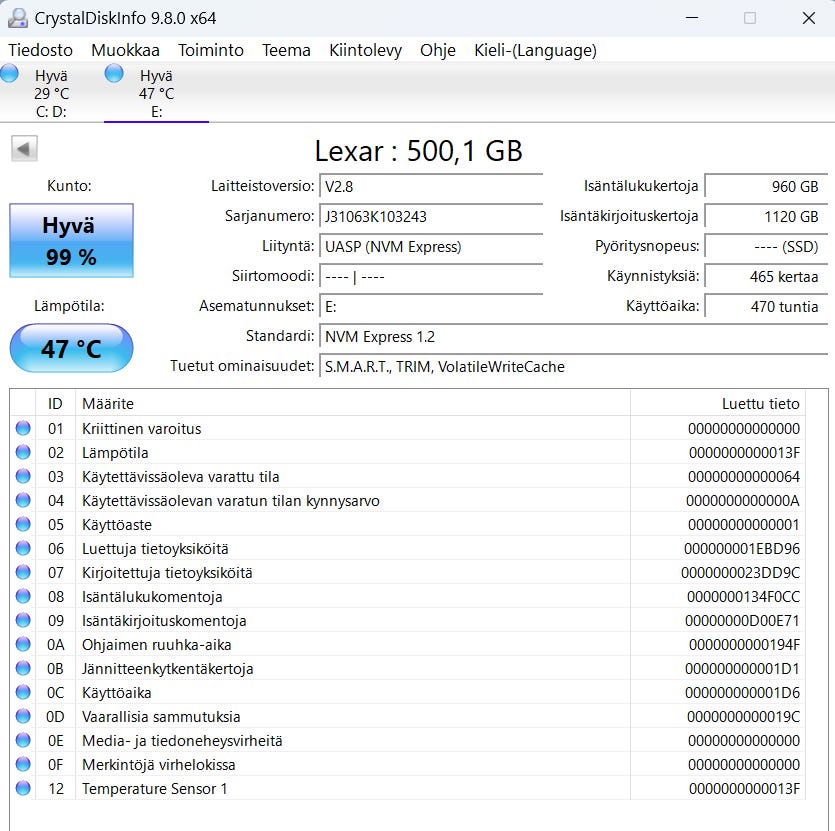Click the Liityntä UASP (NVM Express) field
The height and width of the screenshot is (831, 835).
pos(431,247)
